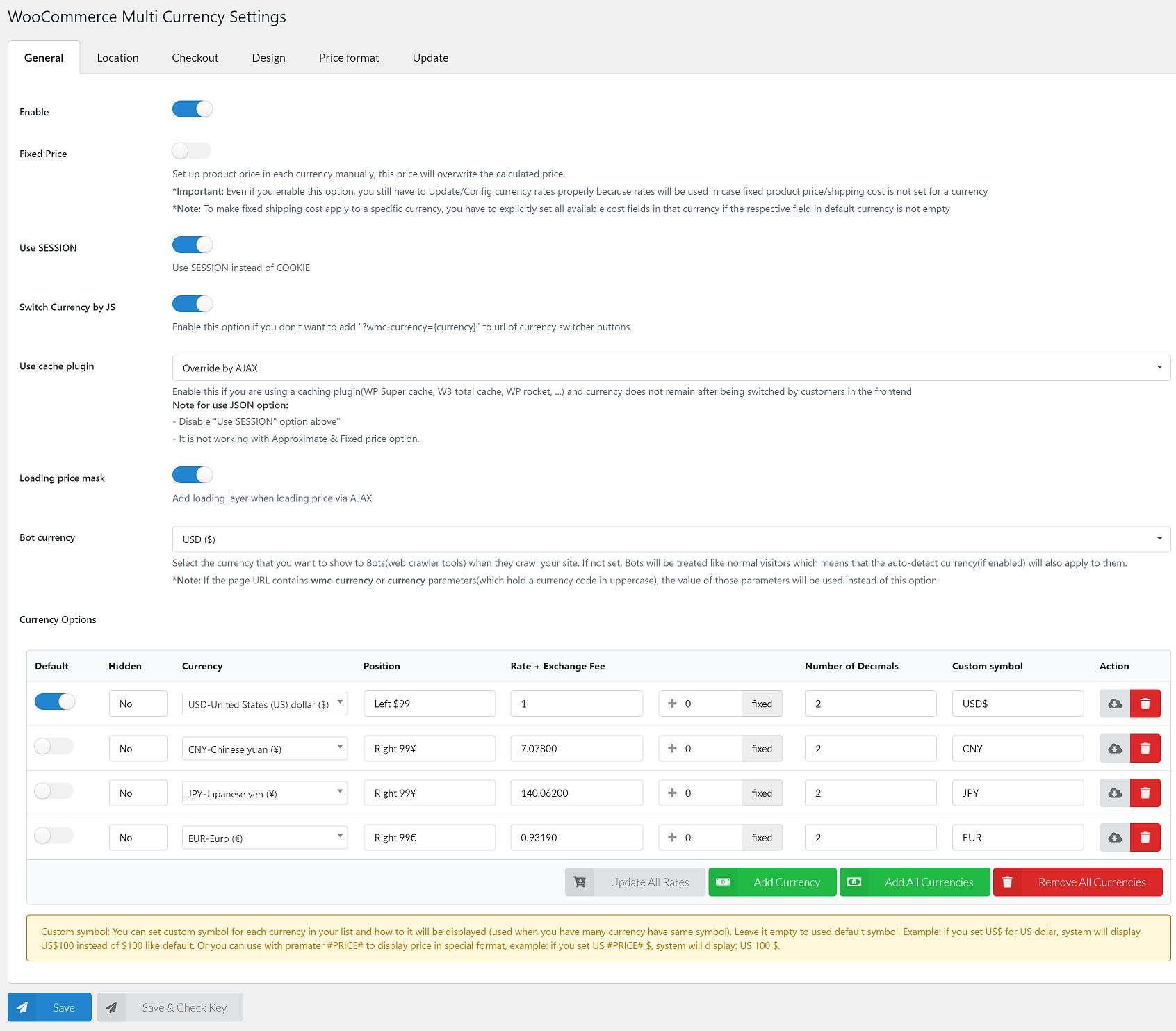Open Bot currency dropdown
The image size is (1176, 1031).
pos(671,539)
